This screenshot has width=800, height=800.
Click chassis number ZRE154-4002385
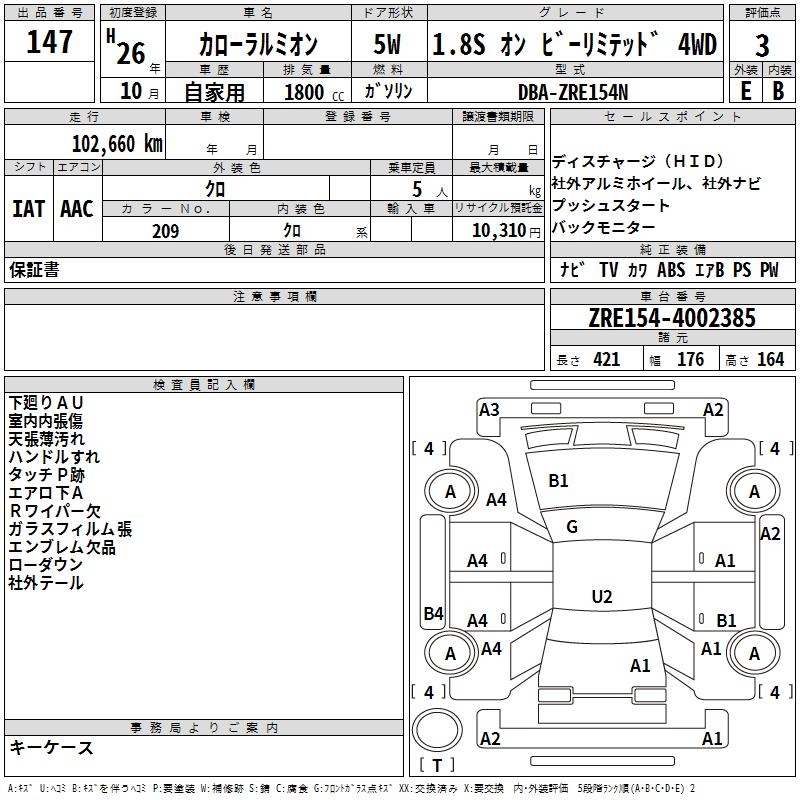click(672, 318)
